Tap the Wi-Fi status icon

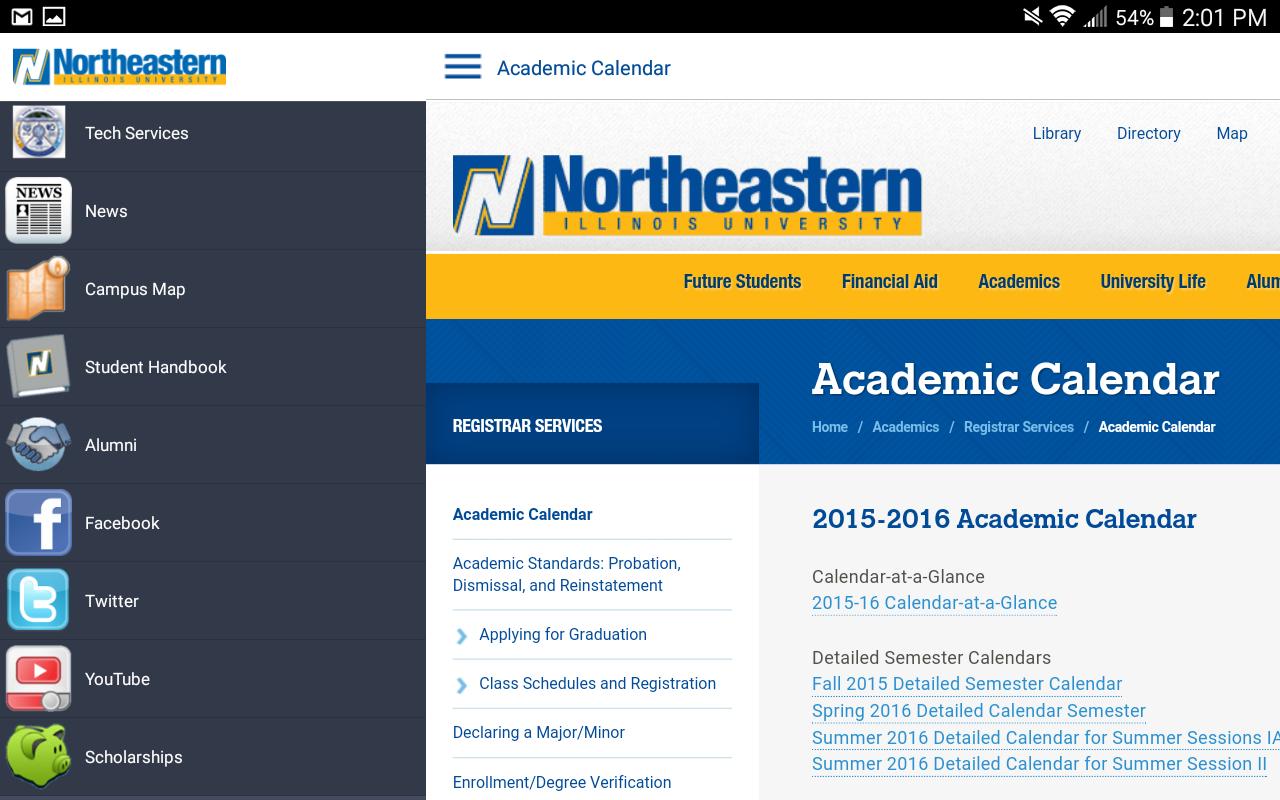click(1062, 16)
